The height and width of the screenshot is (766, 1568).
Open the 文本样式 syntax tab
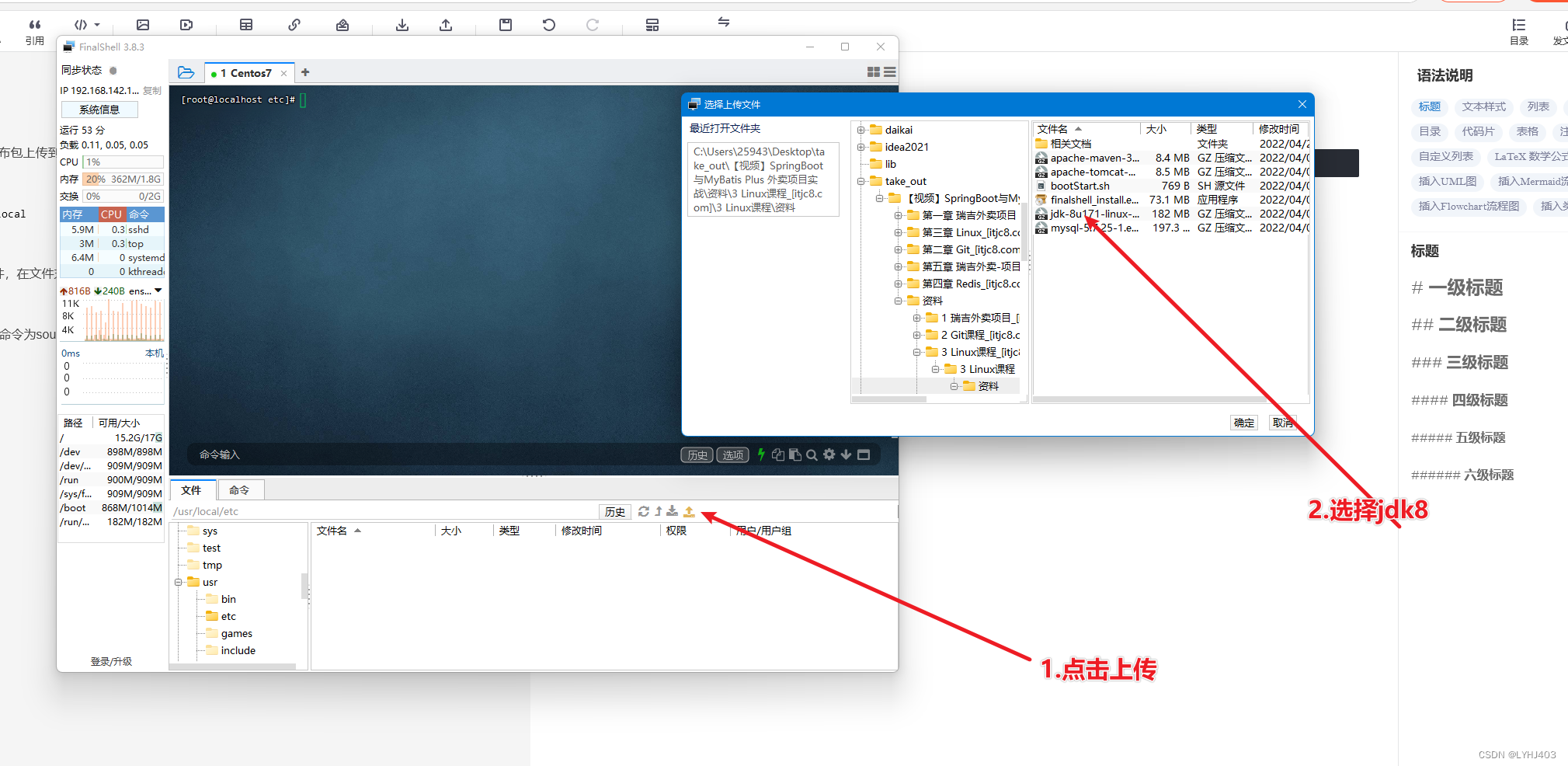point(1484,106)
